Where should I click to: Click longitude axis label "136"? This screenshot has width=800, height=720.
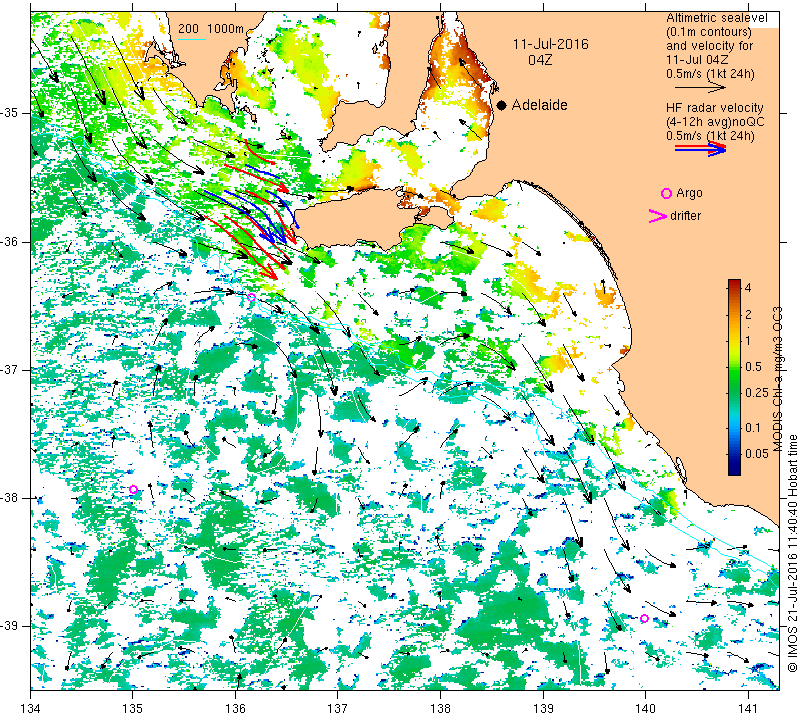[x=235, y=709]
